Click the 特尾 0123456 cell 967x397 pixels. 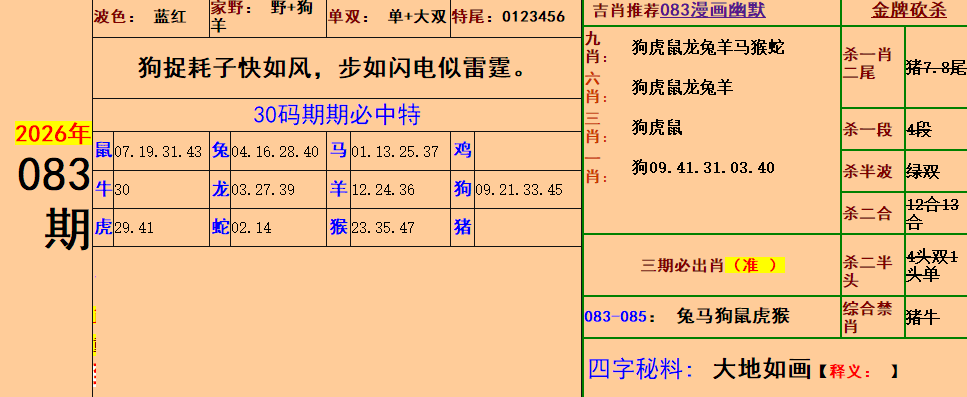(516, 18)
